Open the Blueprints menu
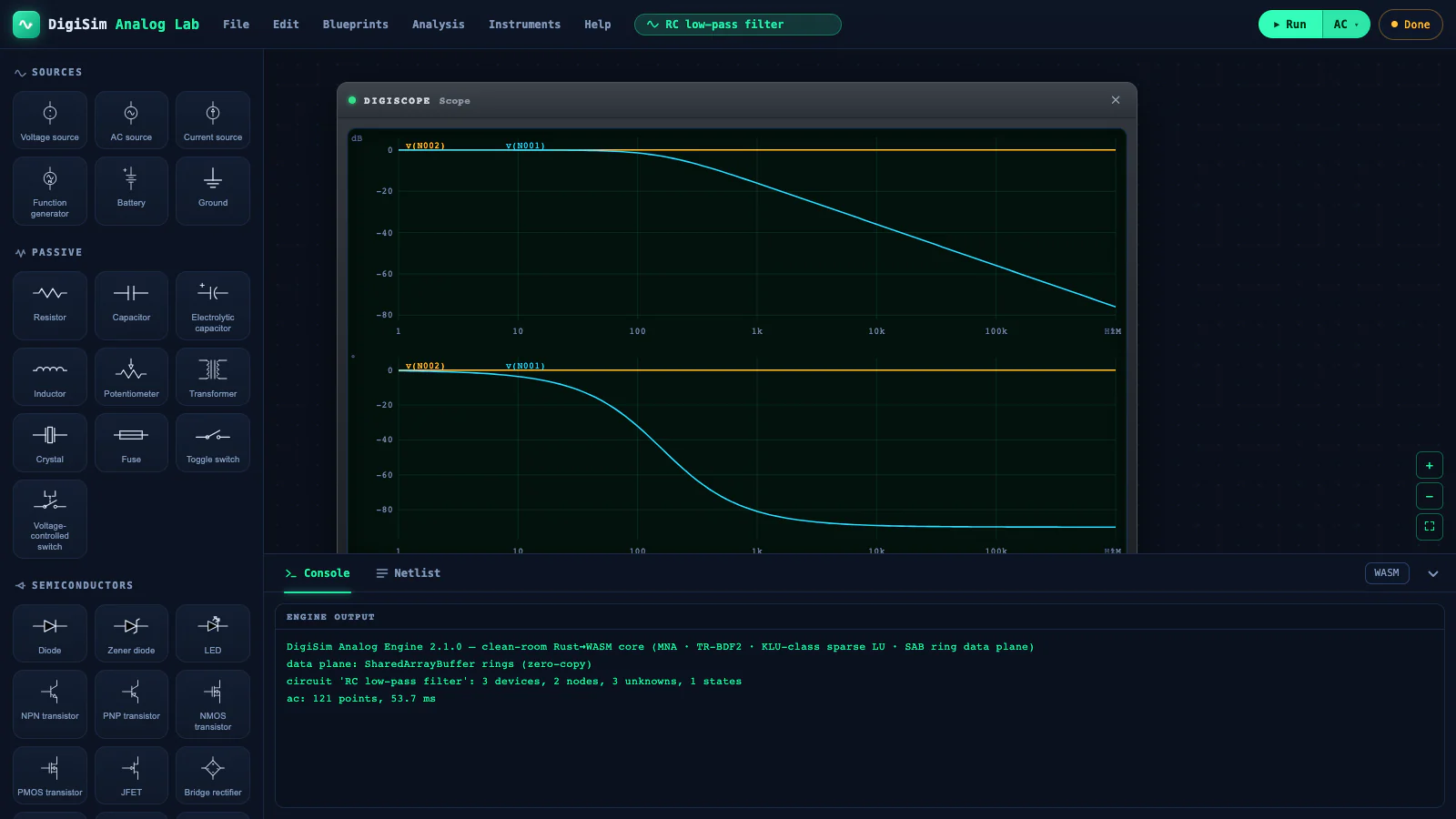This screenshot has height=819, width=1456. (x=355, y=25)
